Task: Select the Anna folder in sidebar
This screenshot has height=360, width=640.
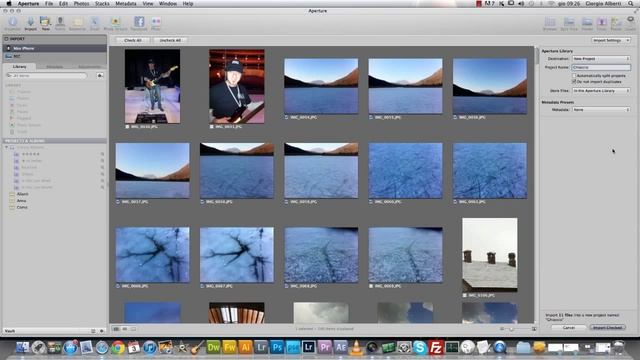Action: (22, 201)
